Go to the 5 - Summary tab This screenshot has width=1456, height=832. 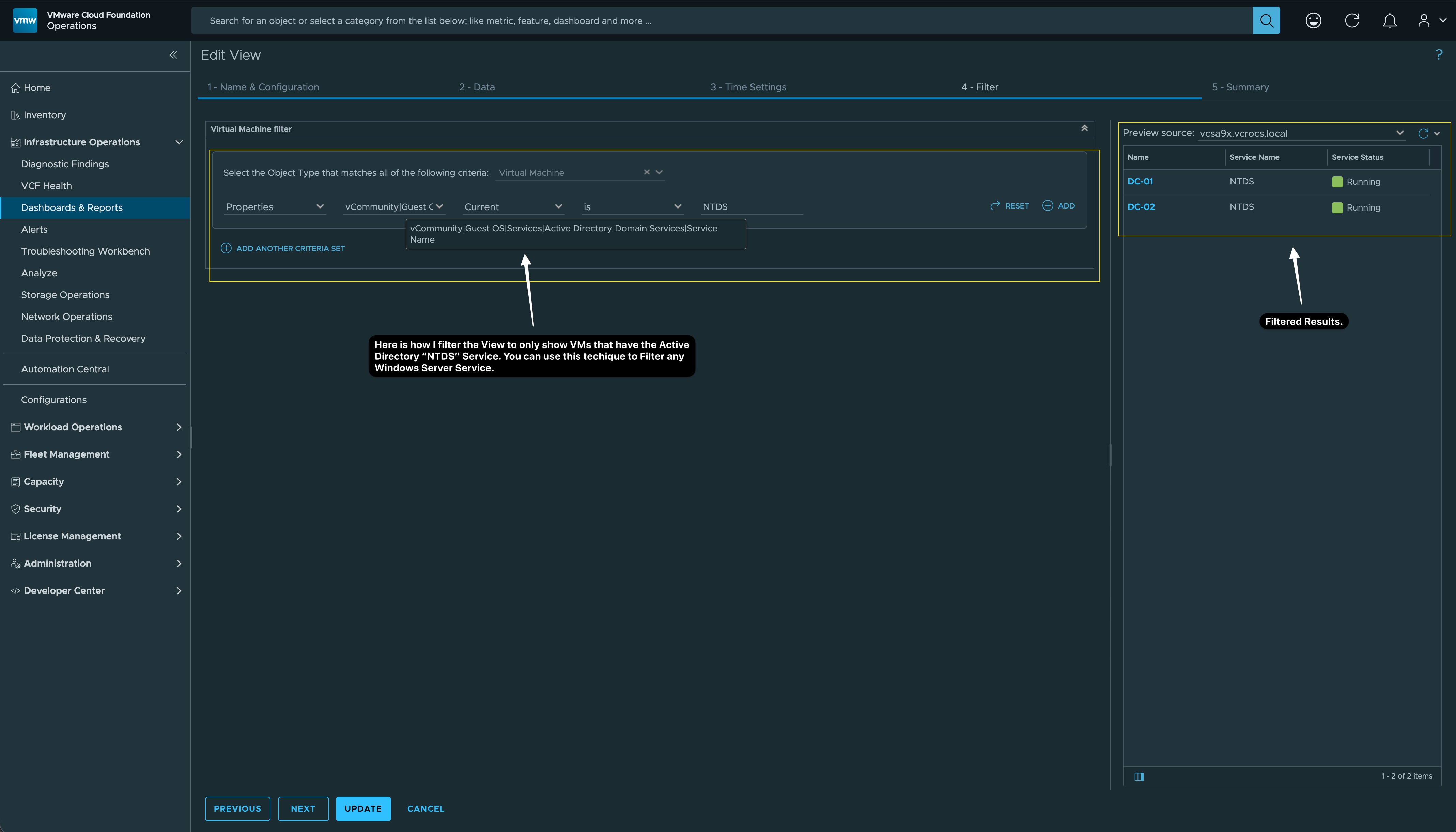1240,87
